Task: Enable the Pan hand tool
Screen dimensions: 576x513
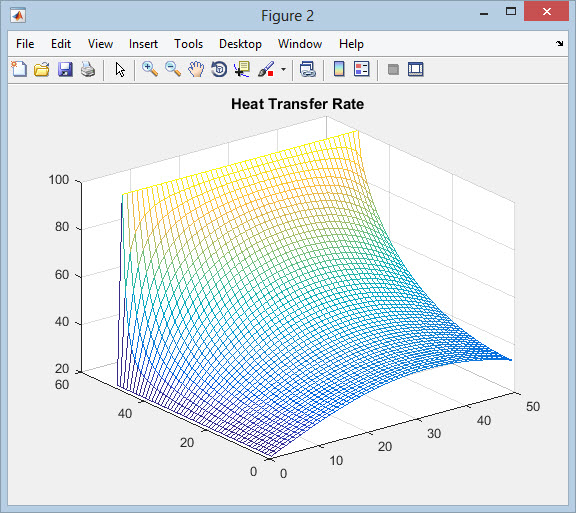Action: (196, 69)
